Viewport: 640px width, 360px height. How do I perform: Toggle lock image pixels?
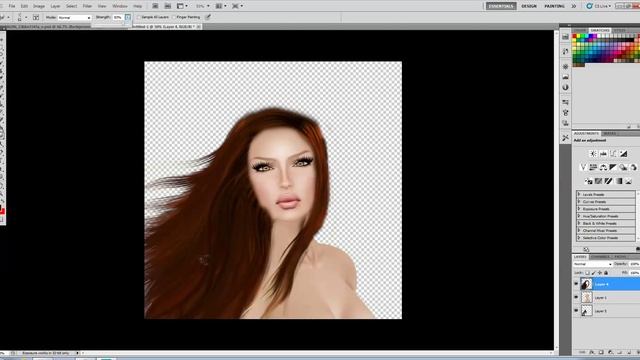click(x=593, y=273)
